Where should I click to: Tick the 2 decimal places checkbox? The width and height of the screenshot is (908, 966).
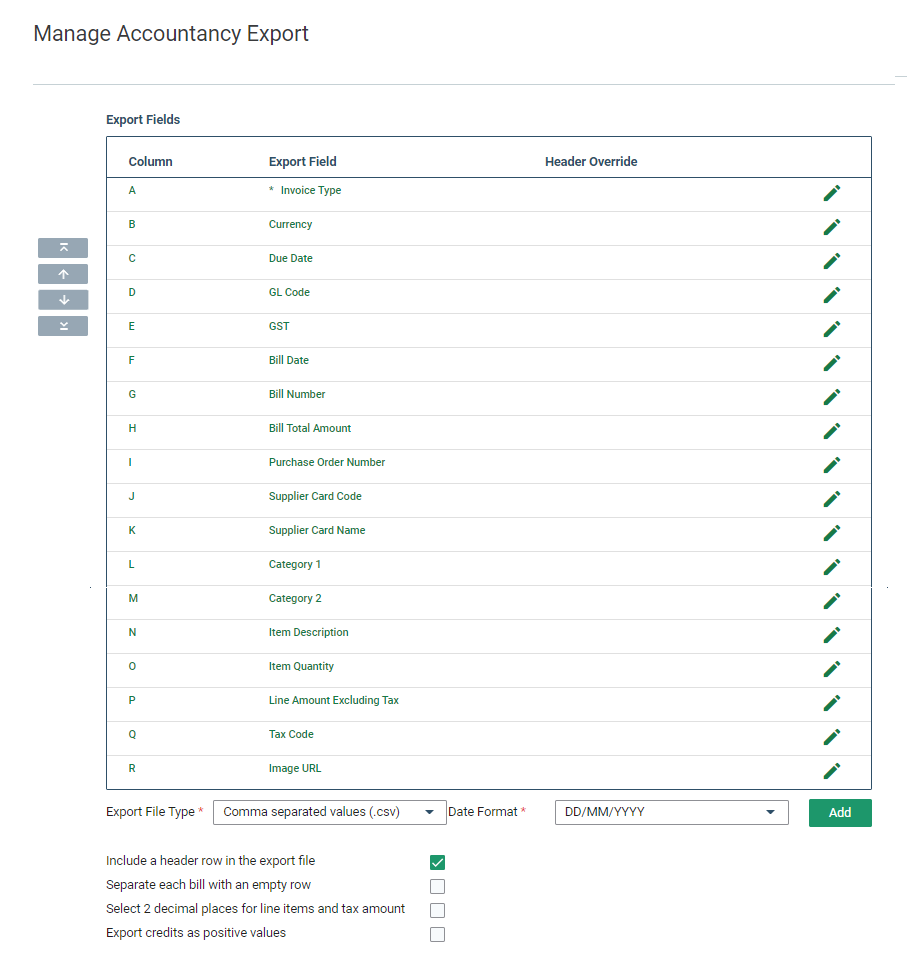437,911
